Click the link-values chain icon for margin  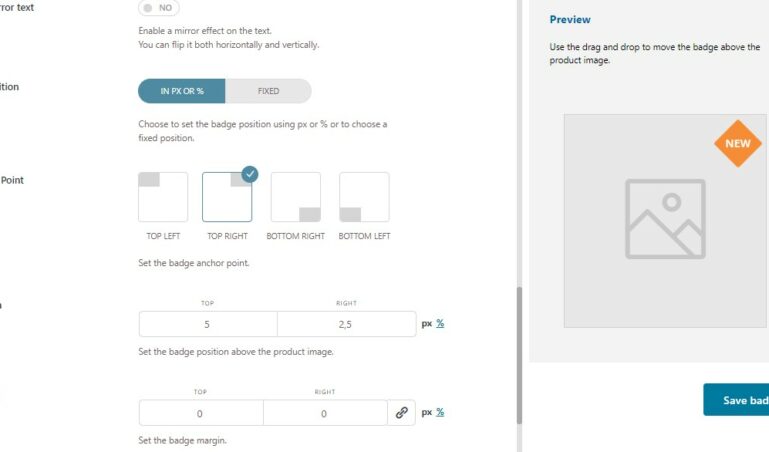(x=402, y=413)
